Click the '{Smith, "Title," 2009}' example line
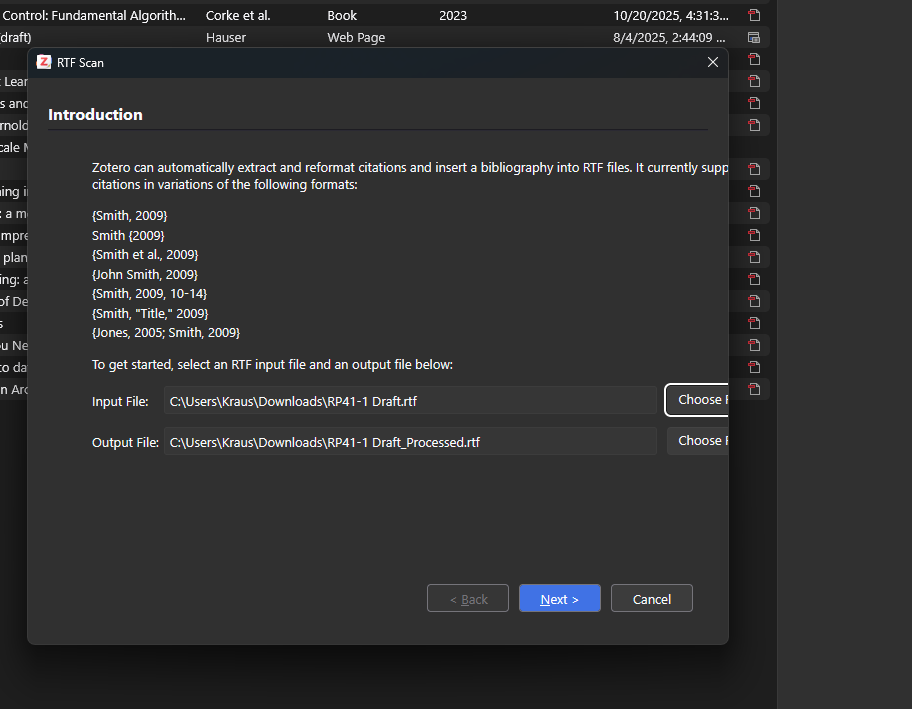 pos(150,313)
